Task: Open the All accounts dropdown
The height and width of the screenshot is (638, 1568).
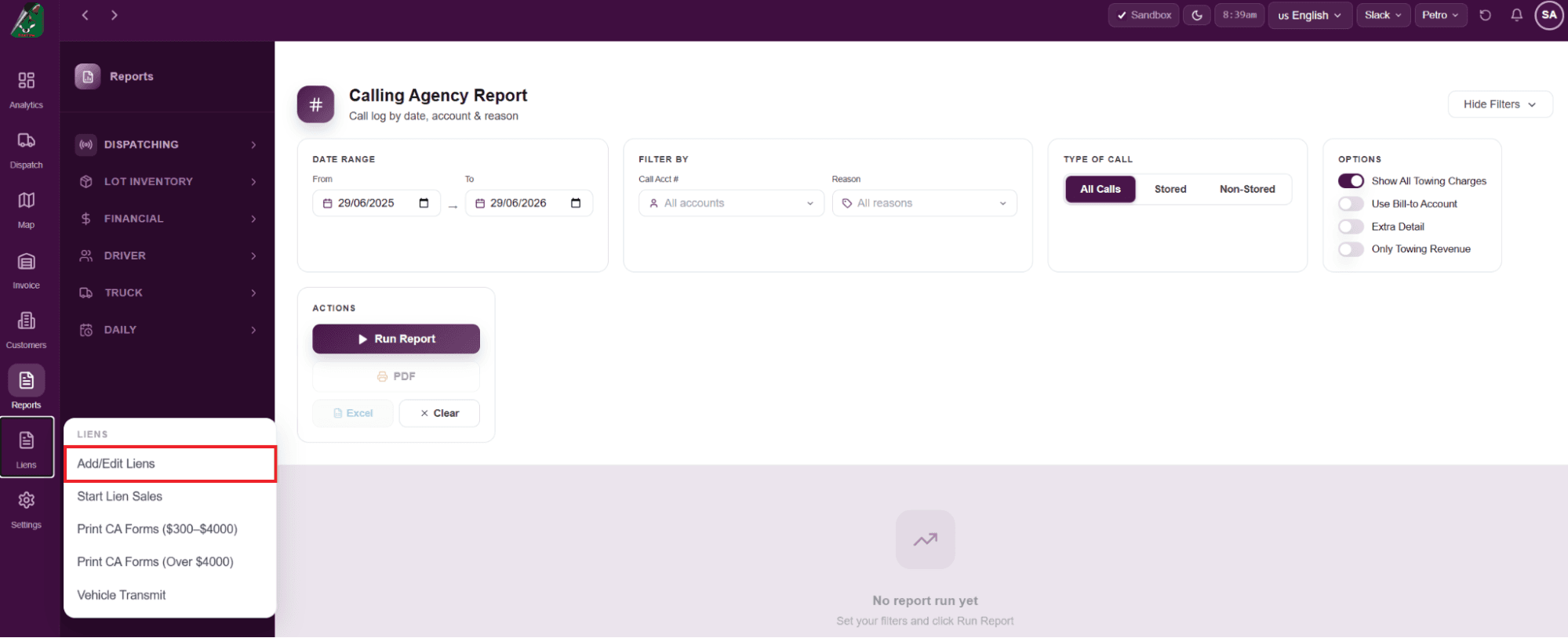Action: (x=731, y=203)
